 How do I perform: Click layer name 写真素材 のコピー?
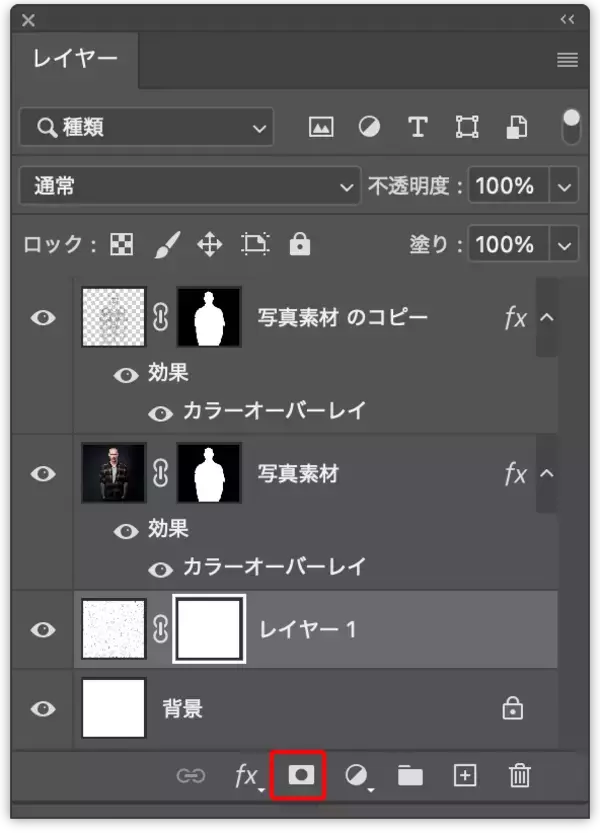343,318
